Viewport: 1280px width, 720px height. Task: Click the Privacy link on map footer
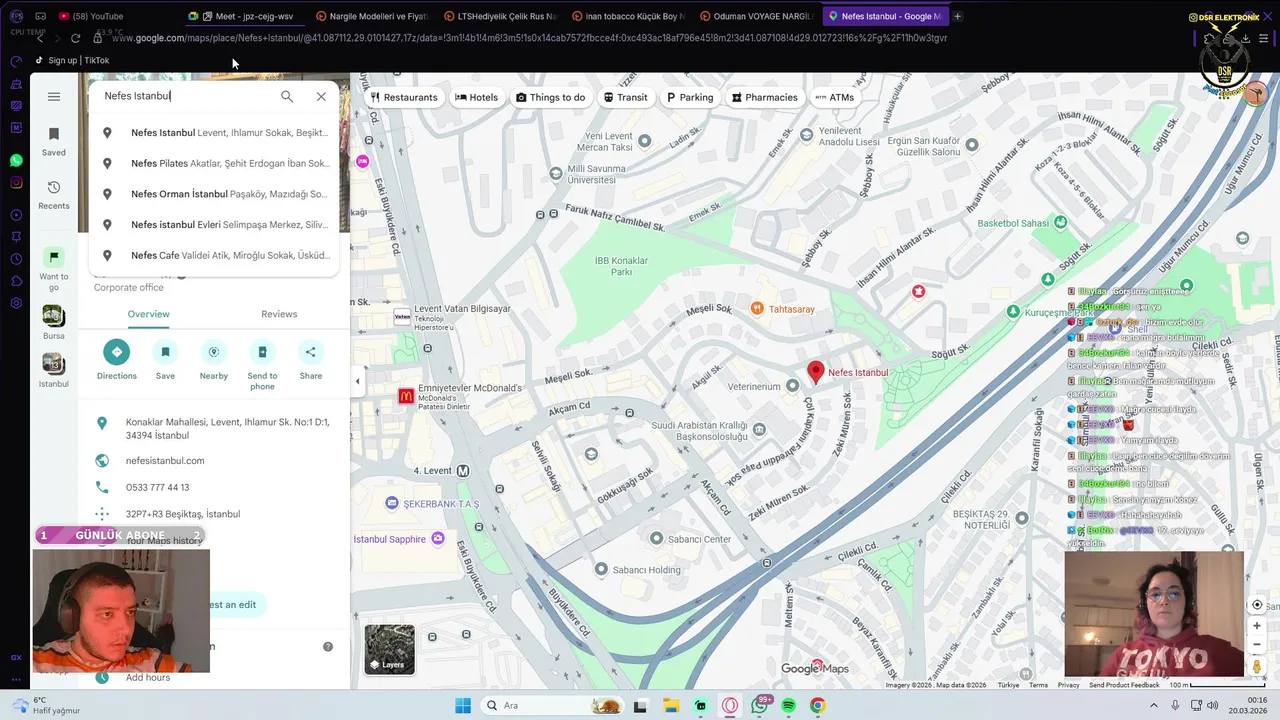1069,685
